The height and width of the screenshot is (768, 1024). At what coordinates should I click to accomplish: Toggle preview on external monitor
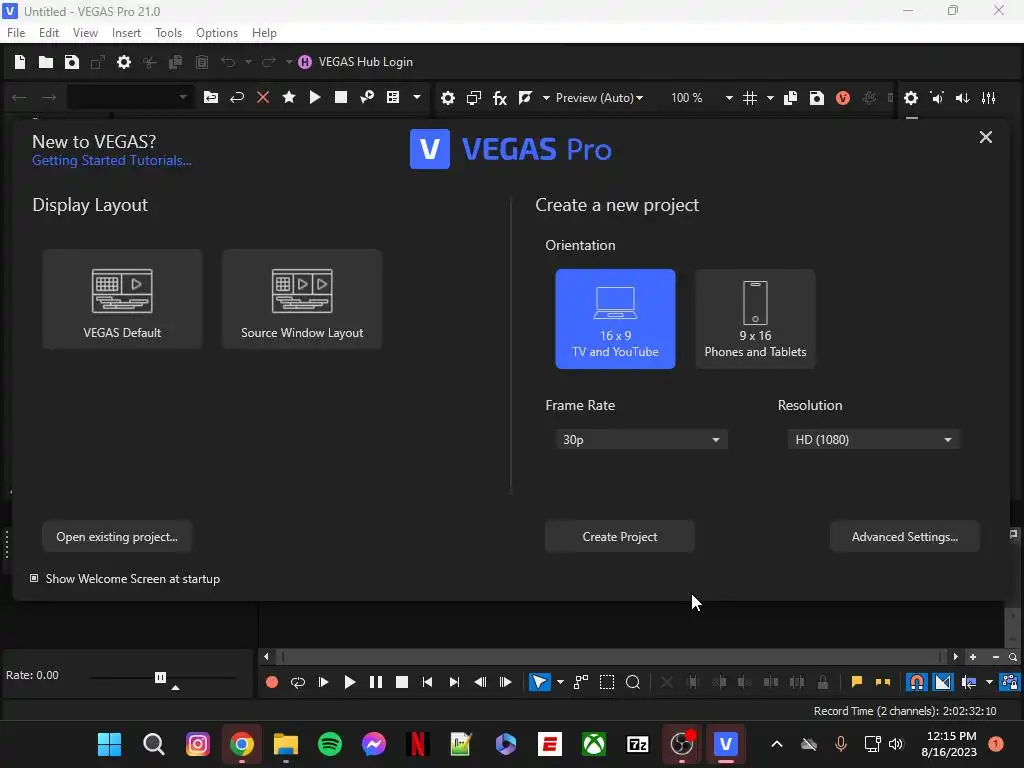[473, 98]
